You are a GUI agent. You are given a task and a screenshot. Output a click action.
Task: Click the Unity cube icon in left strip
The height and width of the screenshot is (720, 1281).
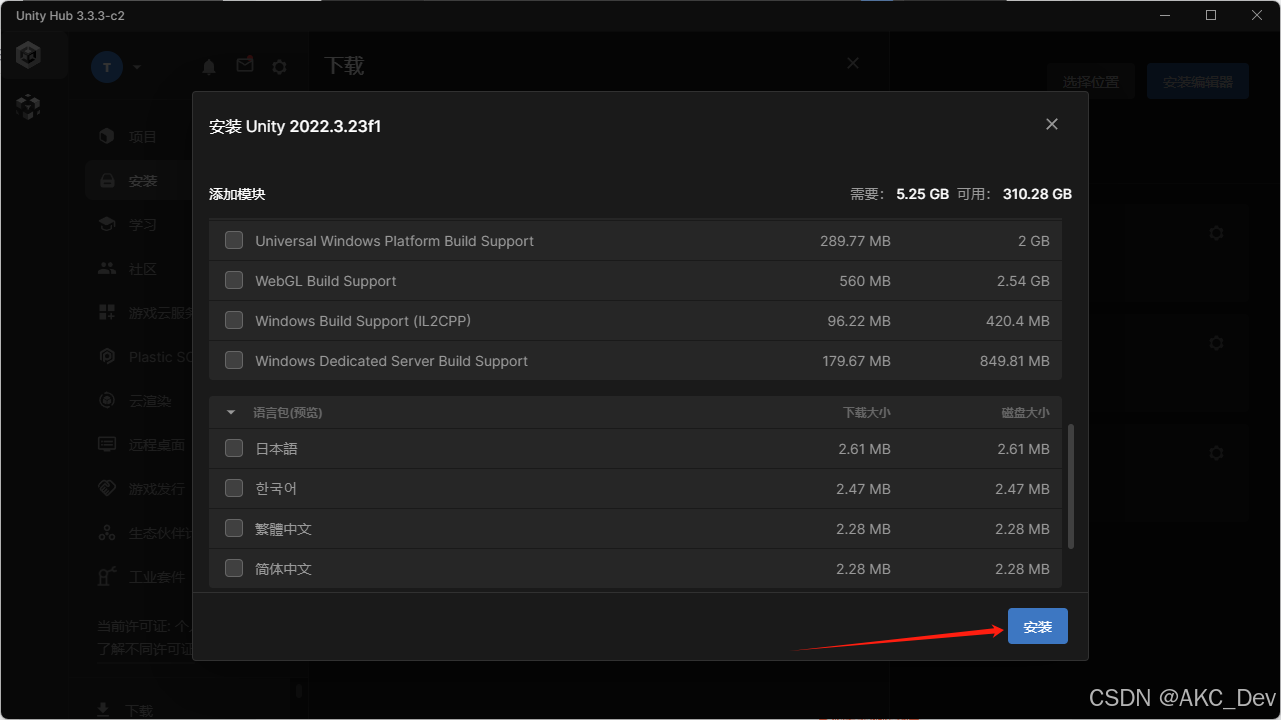[29, 107]
